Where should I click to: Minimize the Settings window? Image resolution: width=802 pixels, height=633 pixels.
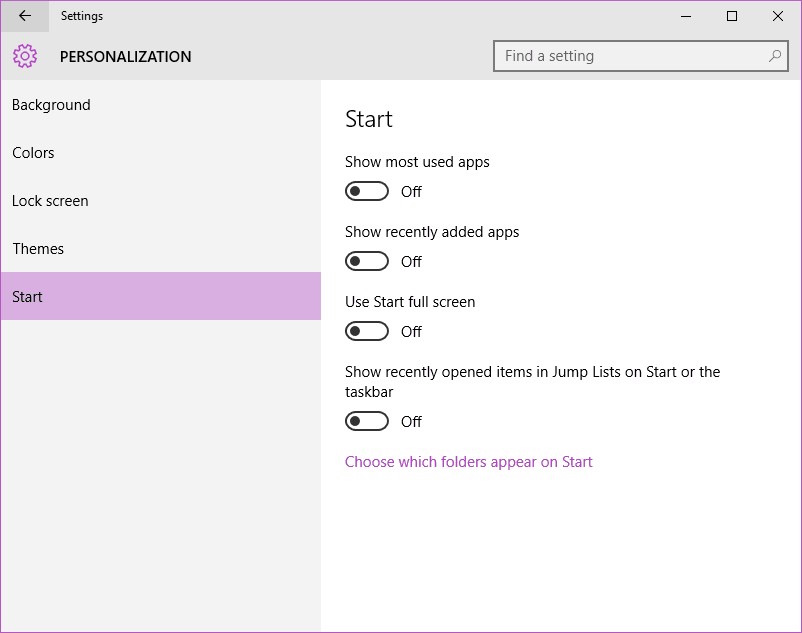[686, 16]
